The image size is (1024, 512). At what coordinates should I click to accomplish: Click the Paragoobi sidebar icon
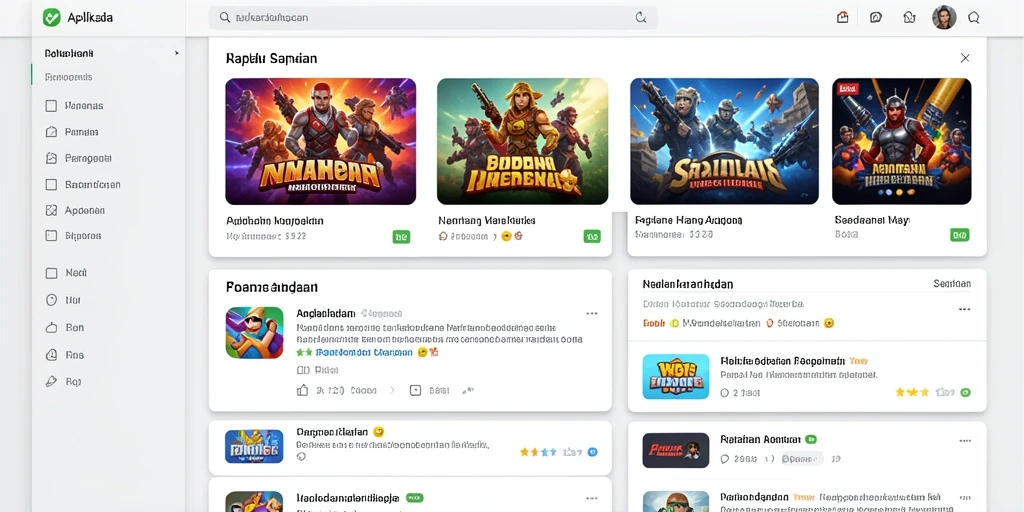pos(51,158)
